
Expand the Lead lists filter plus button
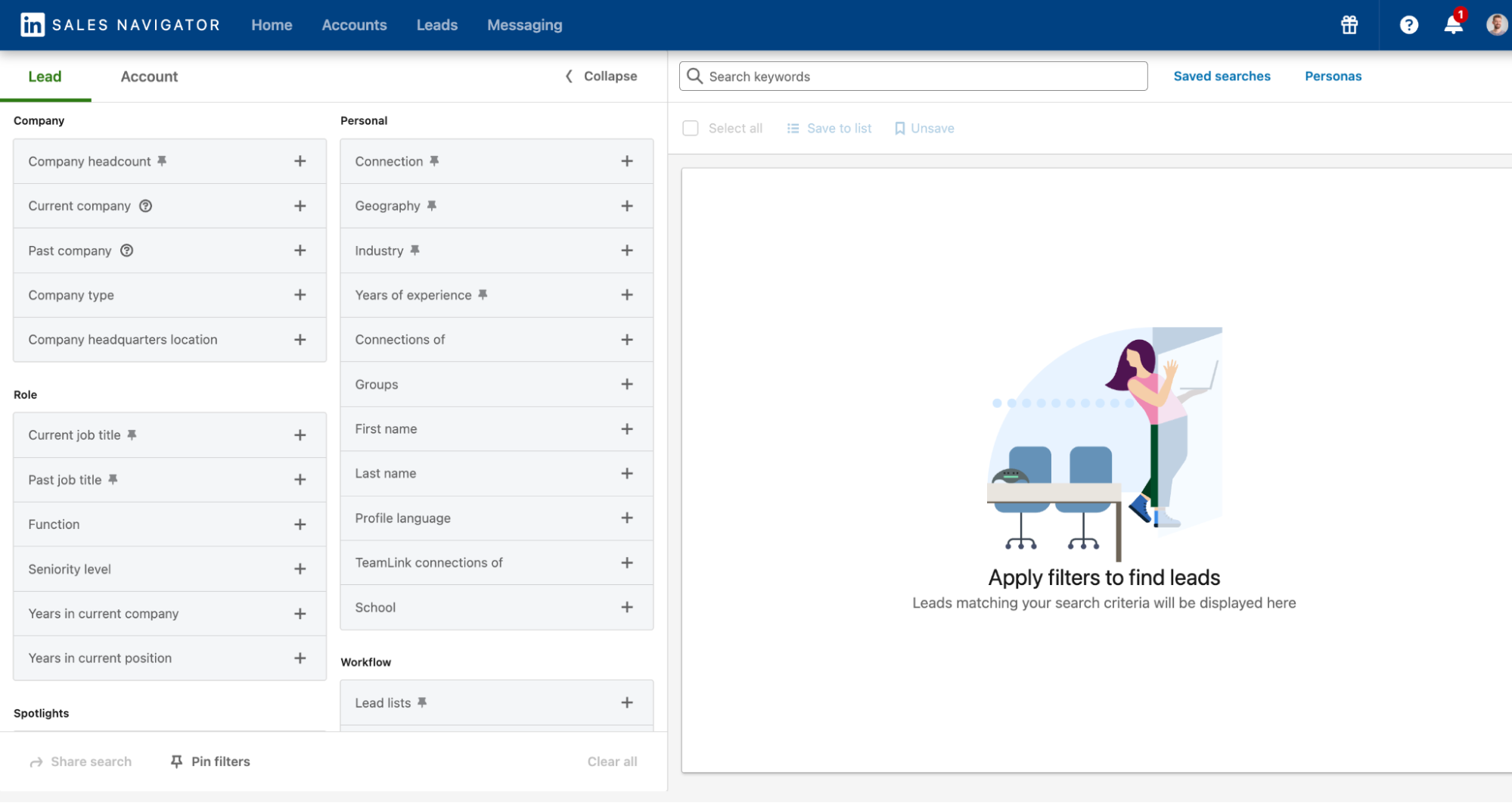click(627, 703)
